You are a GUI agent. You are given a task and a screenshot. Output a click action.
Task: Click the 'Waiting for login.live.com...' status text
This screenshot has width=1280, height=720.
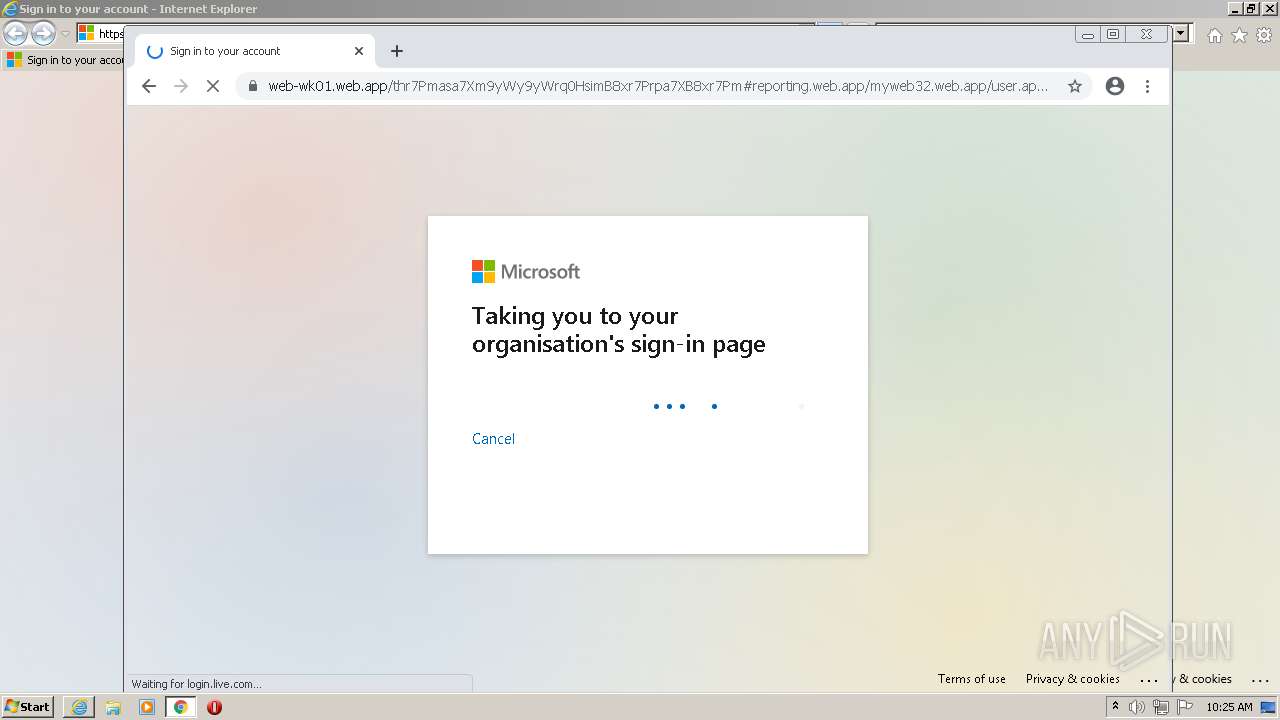[196, 684]
